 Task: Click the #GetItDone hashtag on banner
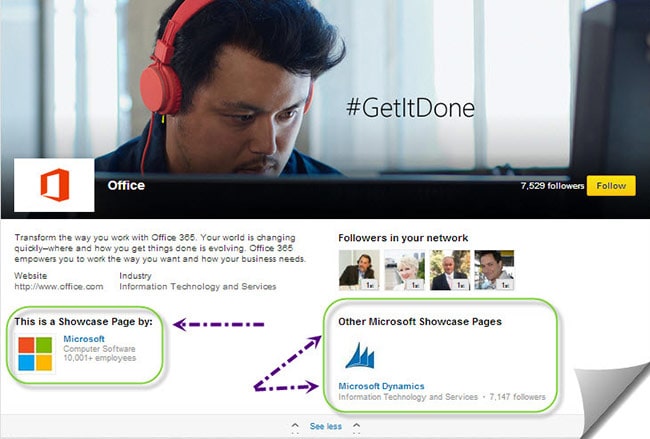410,108
